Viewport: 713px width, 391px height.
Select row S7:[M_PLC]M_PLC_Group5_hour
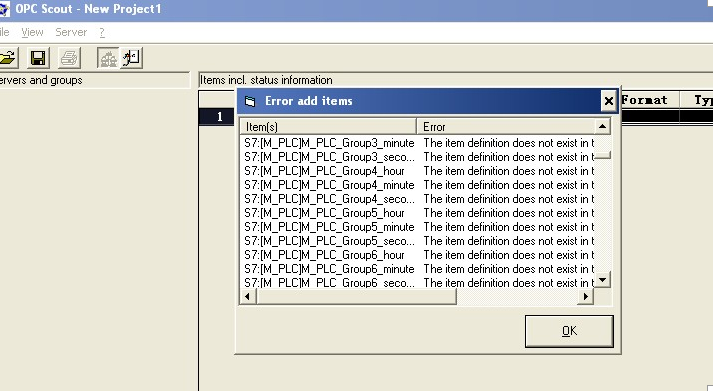(417, 213)
